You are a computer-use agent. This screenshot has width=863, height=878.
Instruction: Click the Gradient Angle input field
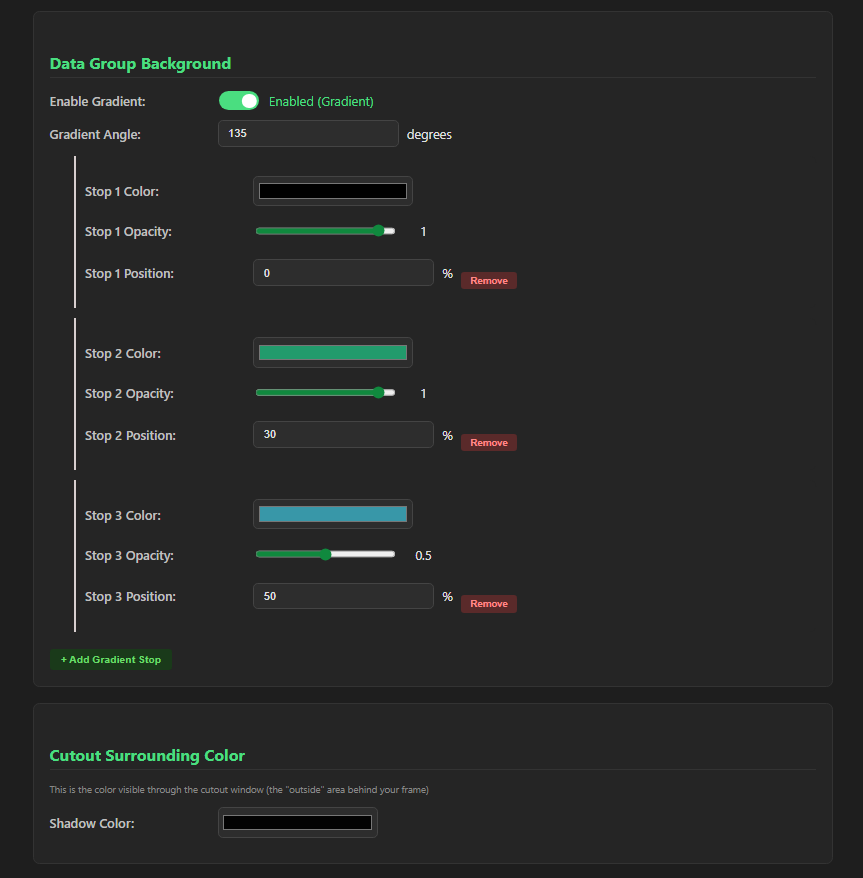pyautogui.click(x=308, y=133)
